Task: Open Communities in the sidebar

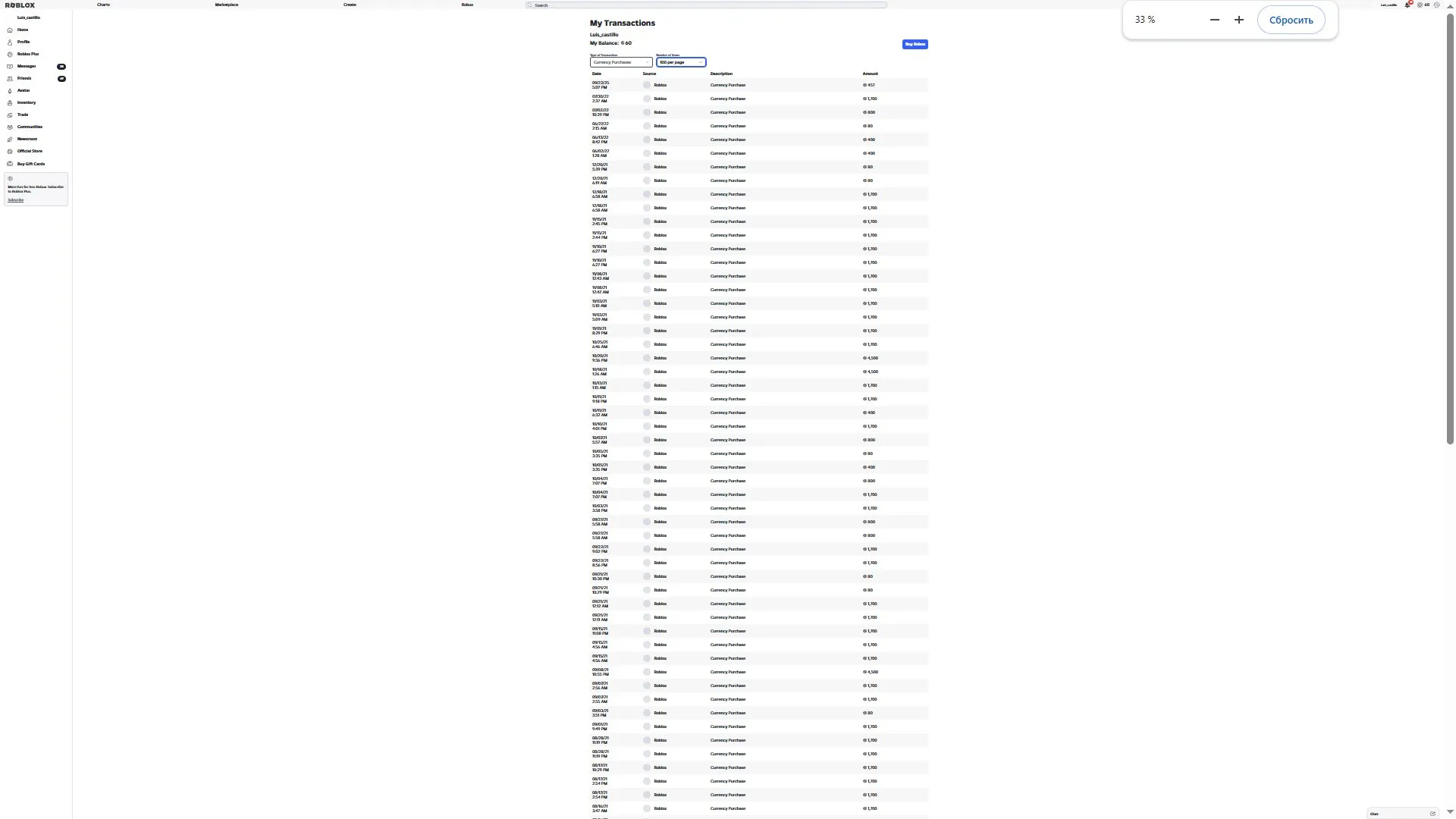Action: tap(30, 127)
